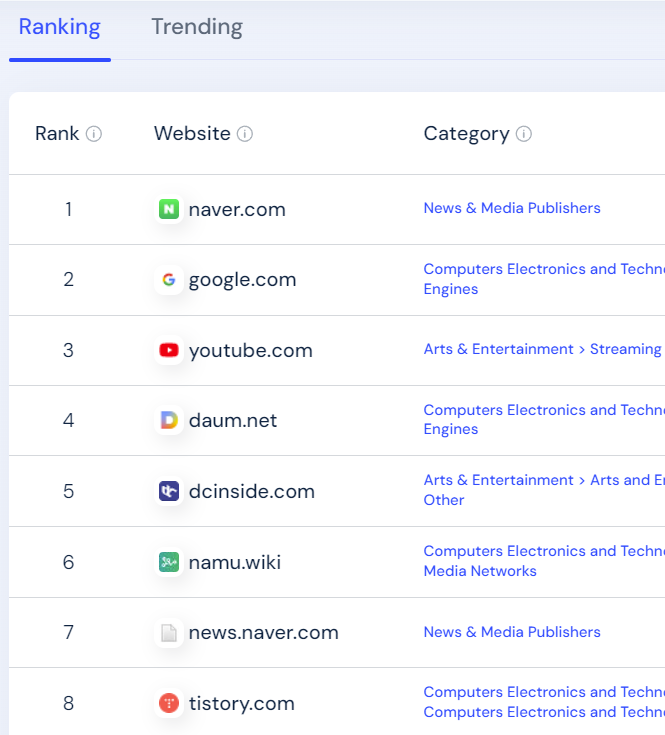Open the youtube.com website entry
The image size is (665, 735).
point(251,351)
